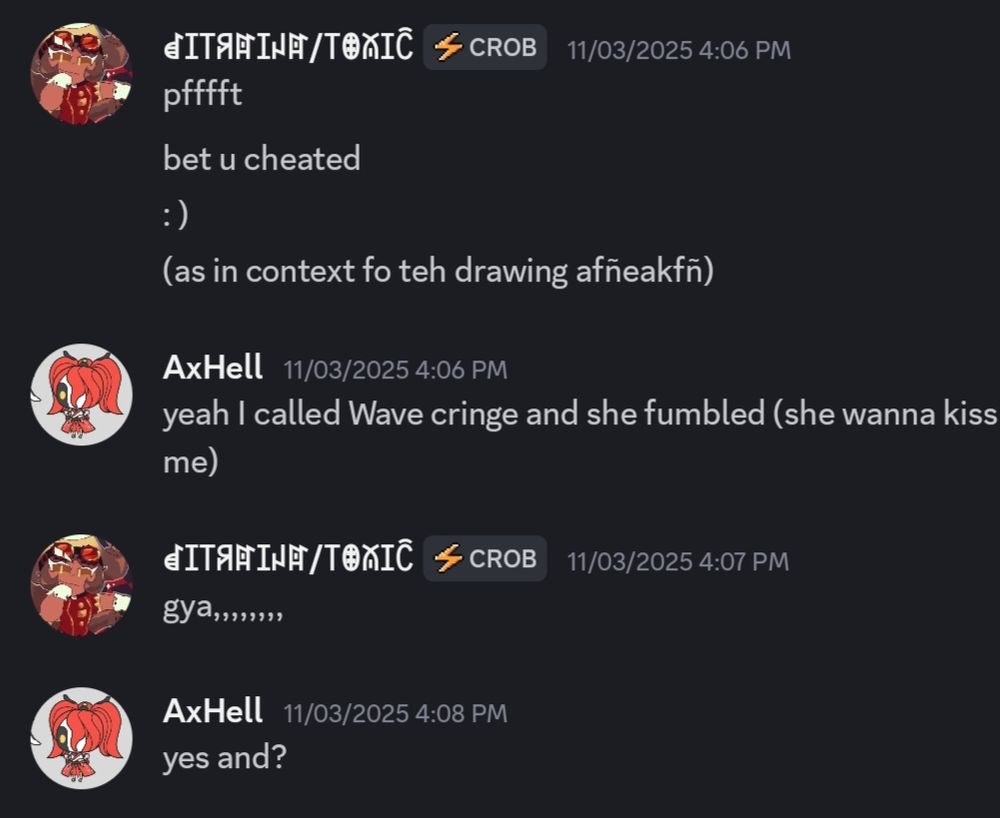Open avatar beside the 'pfffft' message
This screenshot has width=1000, height=818.
point(81,74)
